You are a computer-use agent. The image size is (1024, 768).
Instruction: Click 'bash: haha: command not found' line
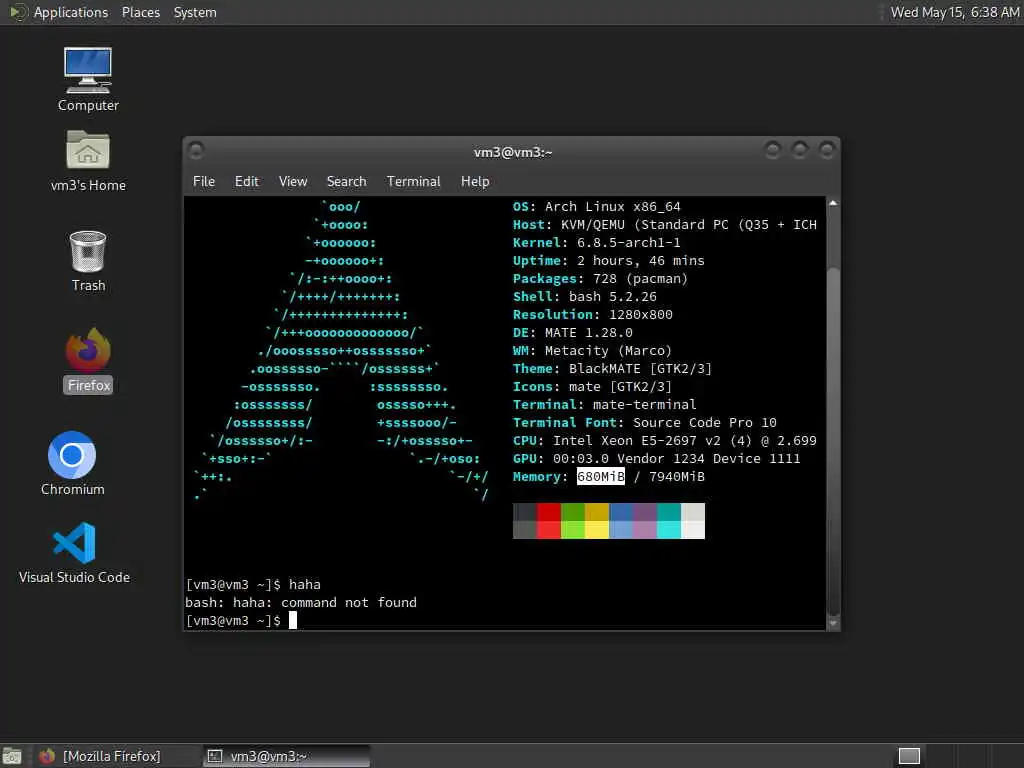[x=301, y=602]
